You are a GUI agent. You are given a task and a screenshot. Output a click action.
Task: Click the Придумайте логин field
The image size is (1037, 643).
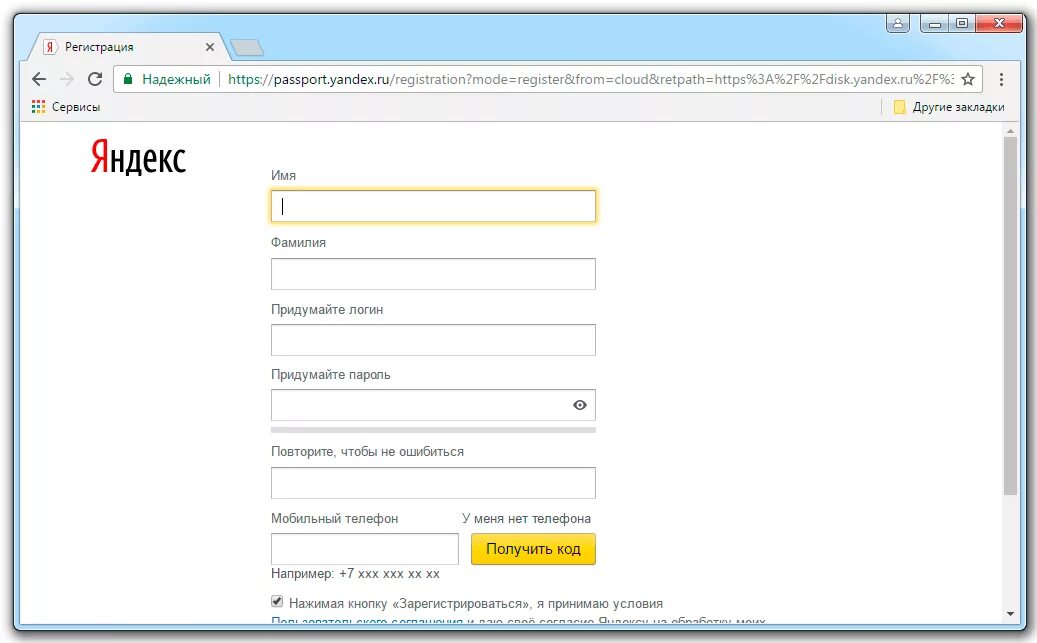point(433,340)
